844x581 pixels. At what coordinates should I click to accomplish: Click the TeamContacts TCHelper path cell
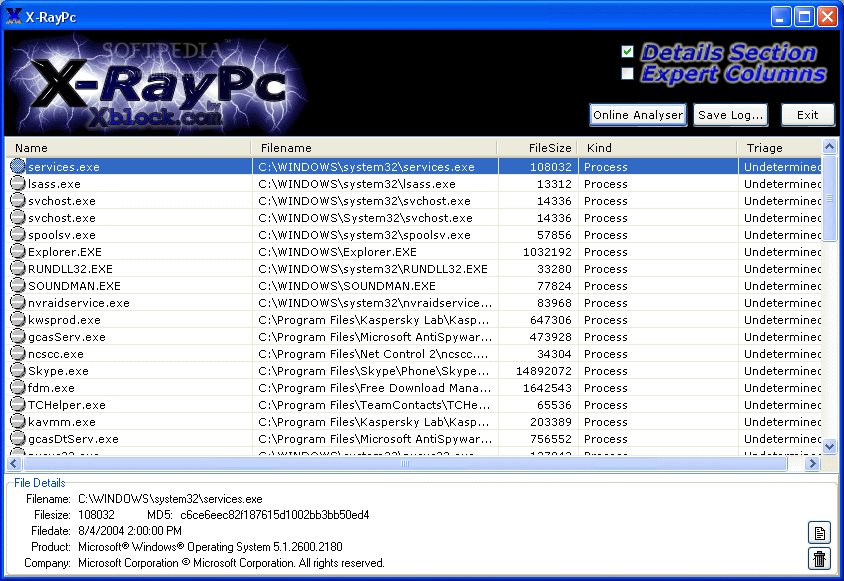[x=375, y=405]
